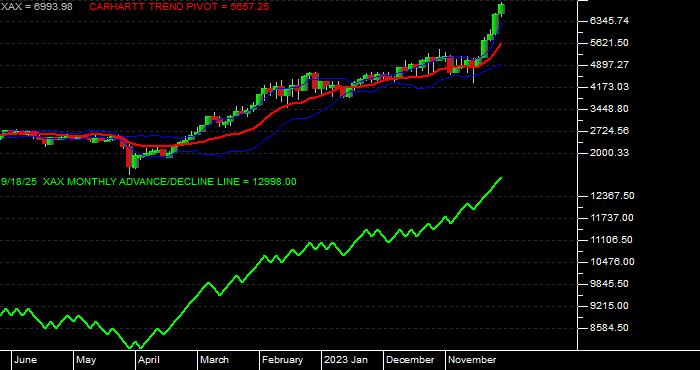Click the 4897.27 price axis value

point(609,64)
